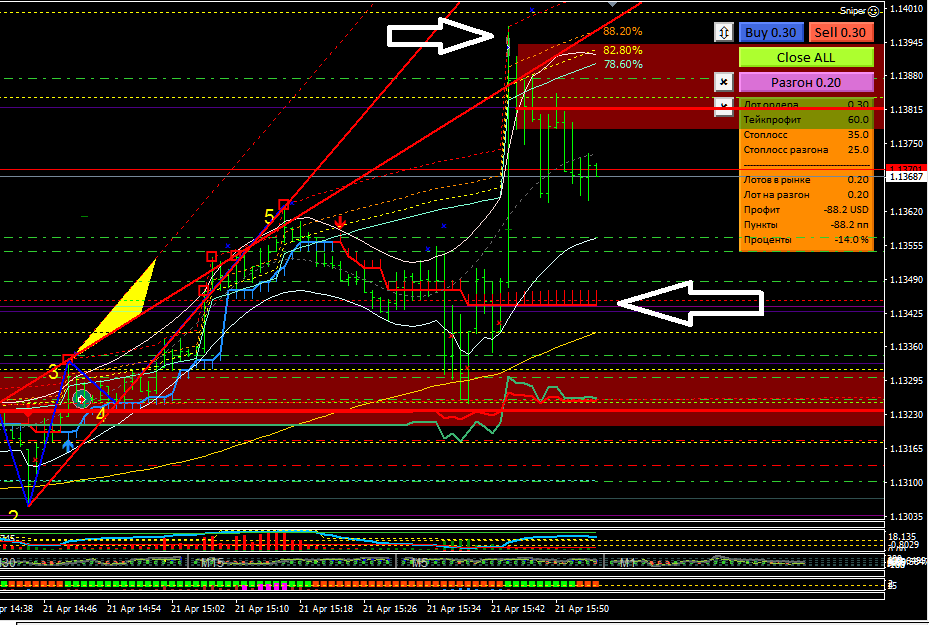Click the Пункты -88.2 пп row
Image resolution: width=929 pixels, height=625 pixels.
tap(806, 225)
